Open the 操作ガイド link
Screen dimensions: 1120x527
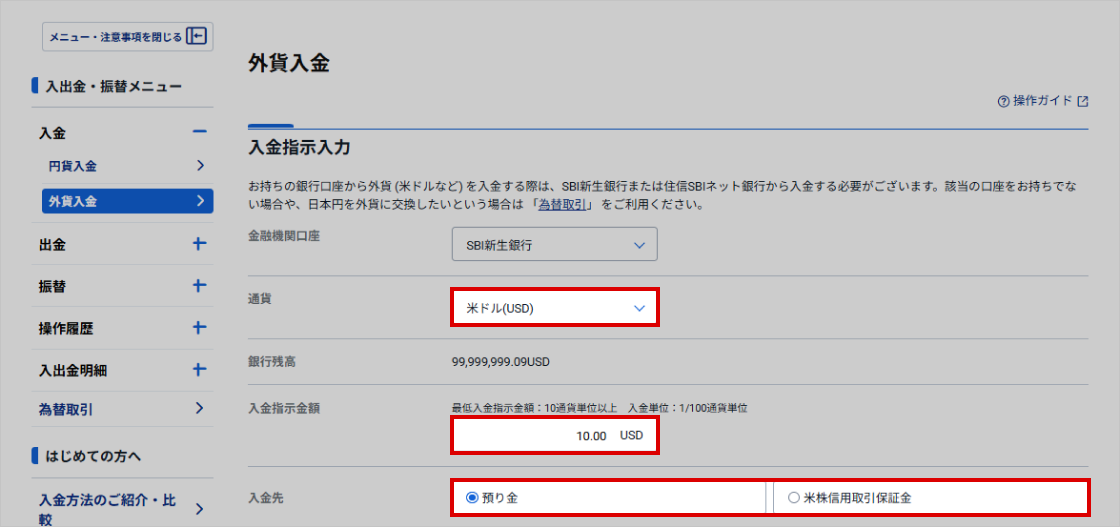(x=1042, y=101)
